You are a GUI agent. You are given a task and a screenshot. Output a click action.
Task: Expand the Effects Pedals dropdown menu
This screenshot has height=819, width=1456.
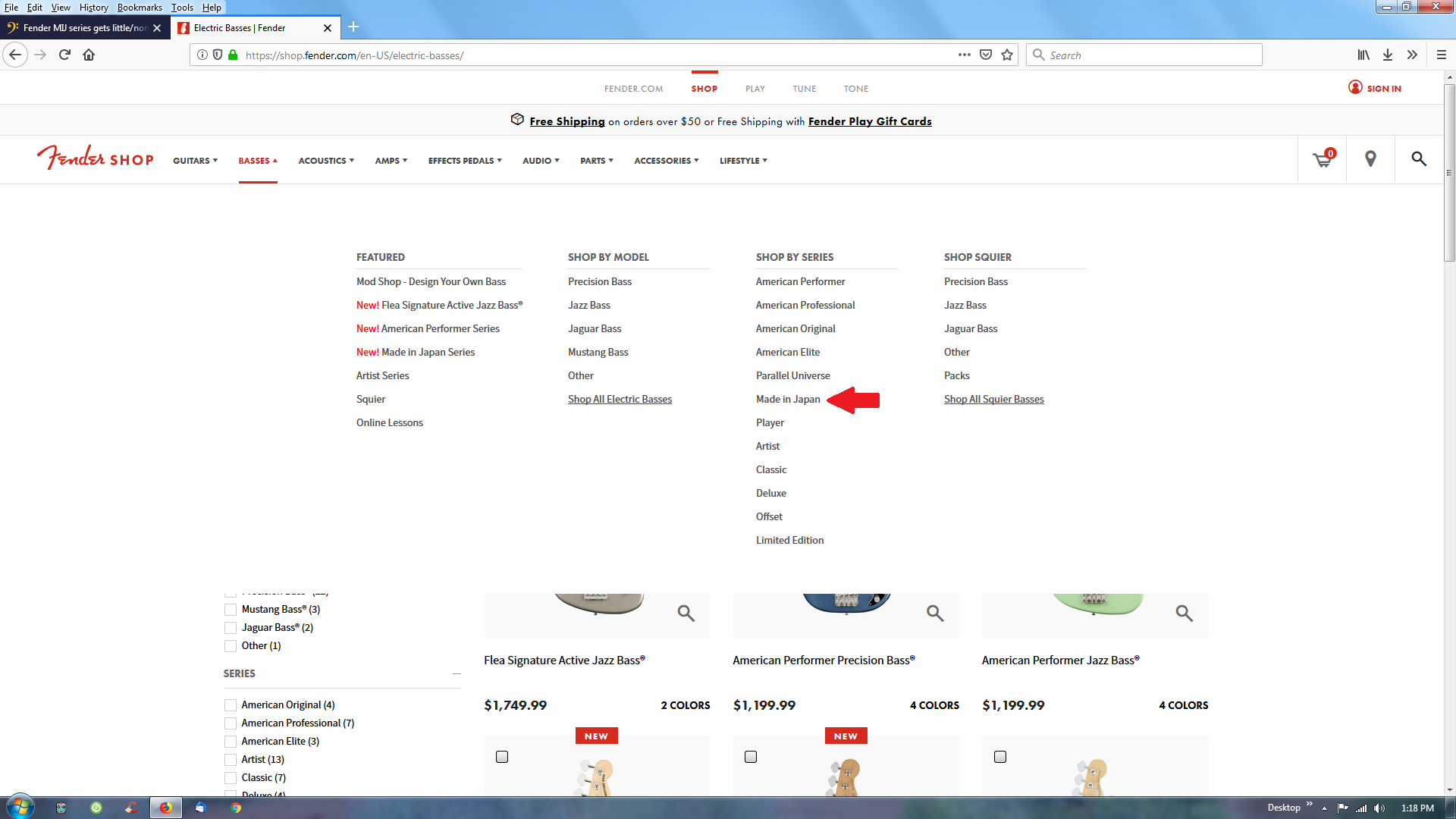click(465, 161)
